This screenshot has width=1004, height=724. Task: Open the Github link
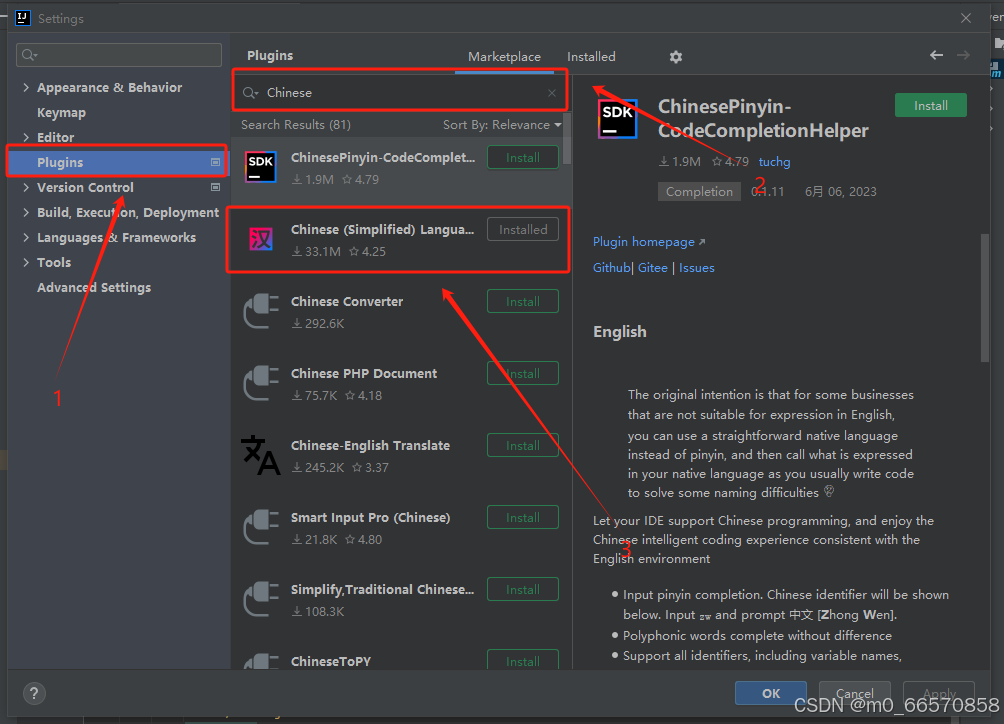(611, 268)
